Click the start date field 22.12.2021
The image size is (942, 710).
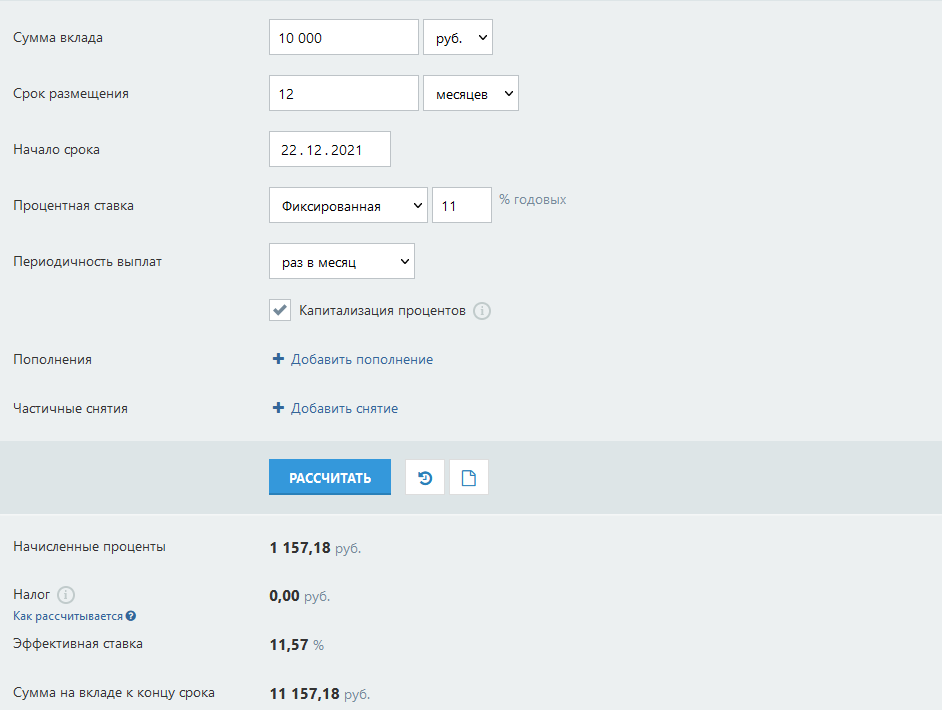(x=330, y=149)
